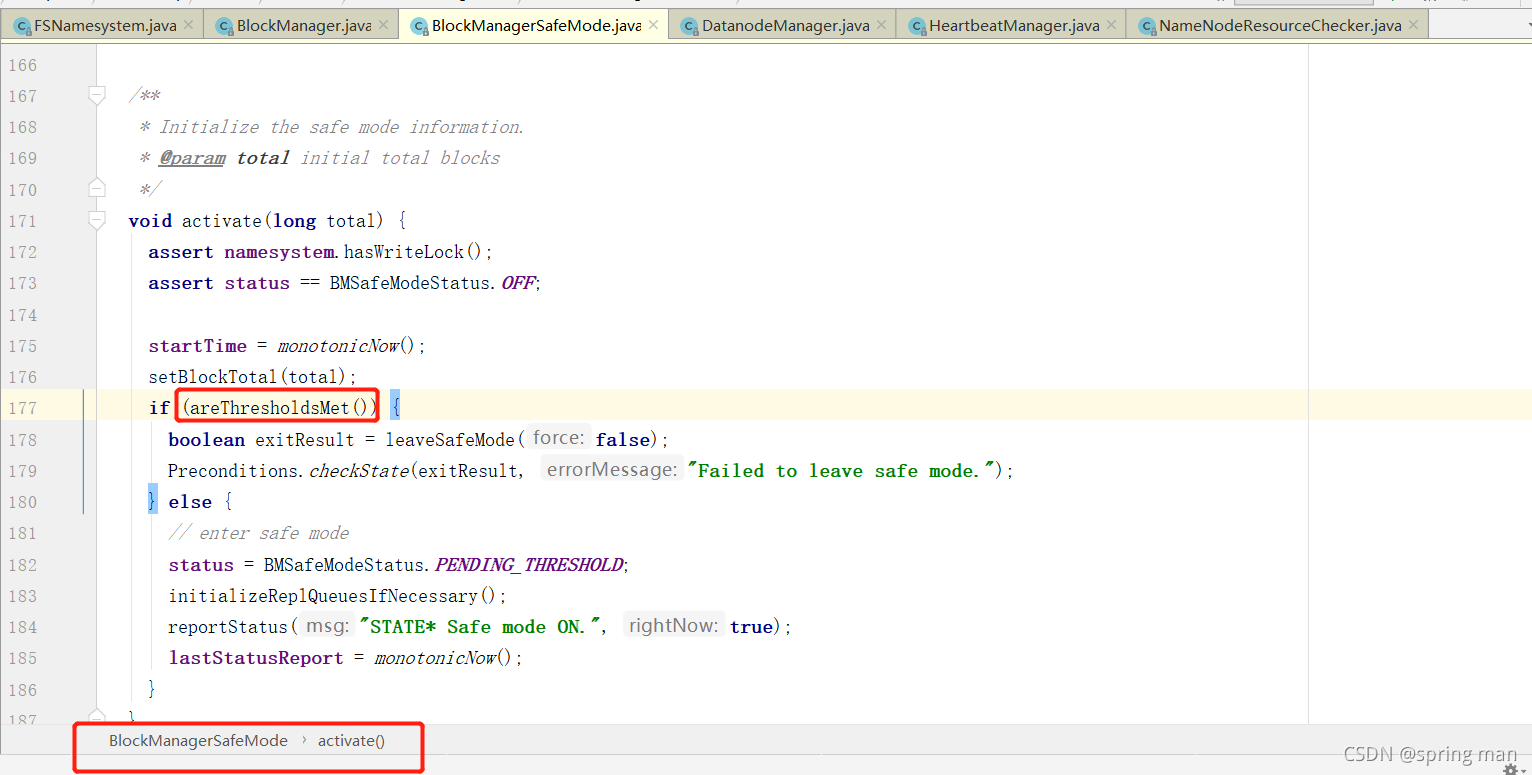Collapse the activate method at line 171
Viewport: 1532px width, 775px height.
(x=97, y=220)
